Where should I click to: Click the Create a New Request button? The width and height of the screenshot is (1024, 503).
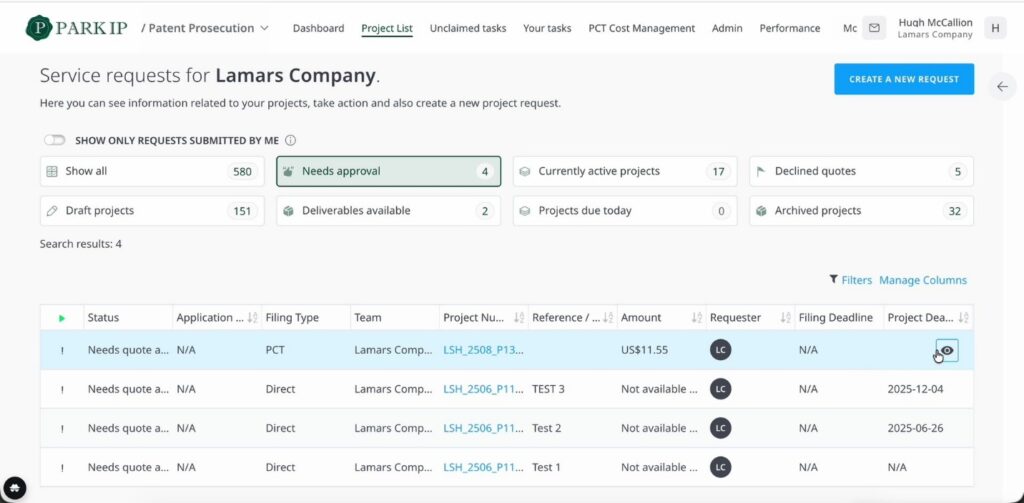coord(904,79)
